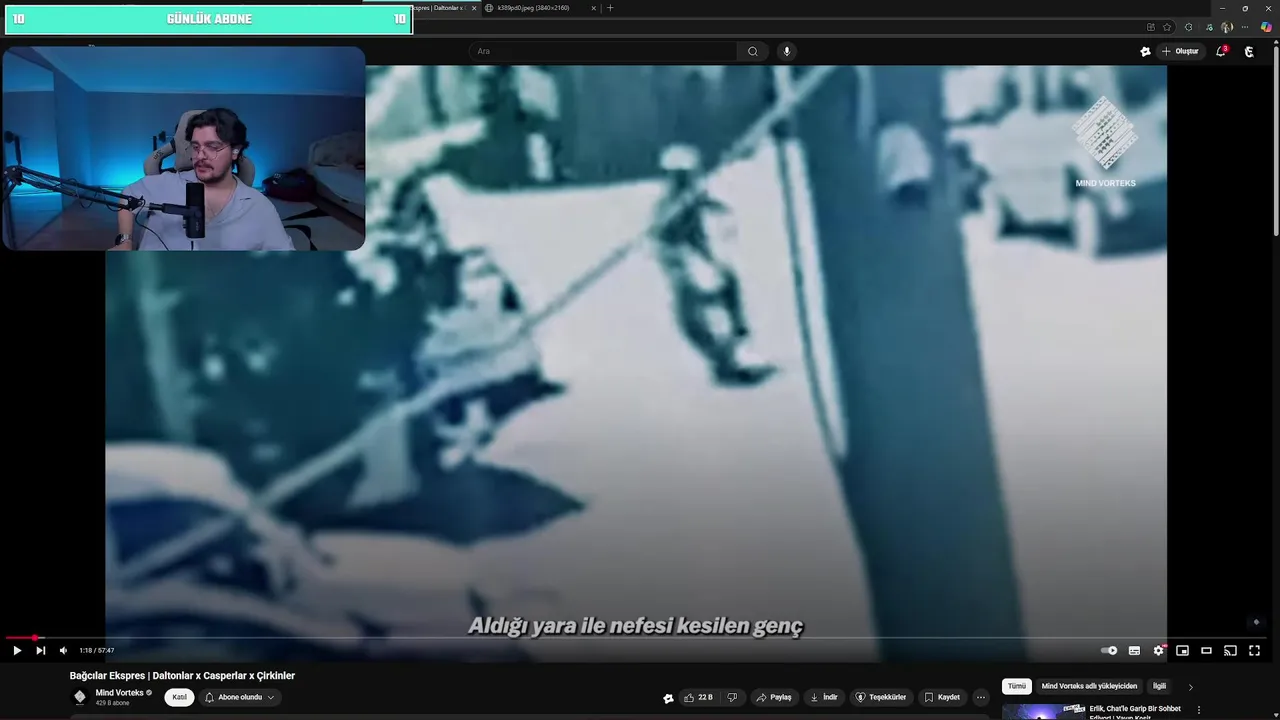
Task: Click the 'İndir' download button
Action: 824,697
